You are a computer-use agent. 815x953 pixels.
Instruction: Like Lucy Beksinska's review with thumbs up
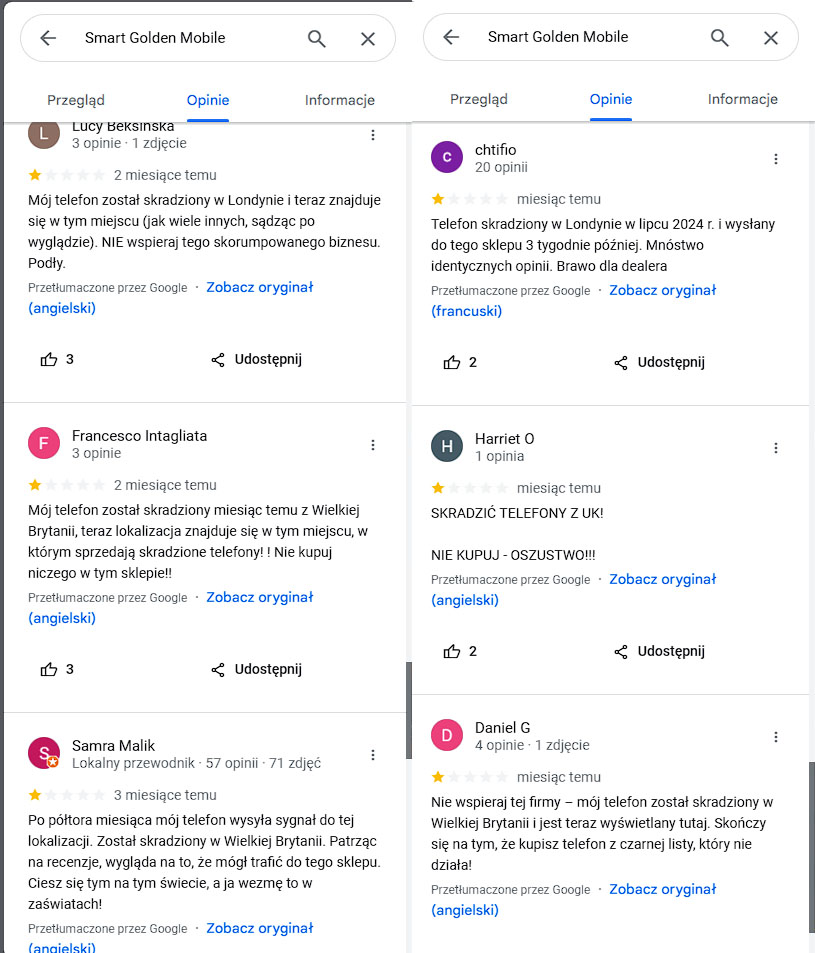tap(49, 359)
